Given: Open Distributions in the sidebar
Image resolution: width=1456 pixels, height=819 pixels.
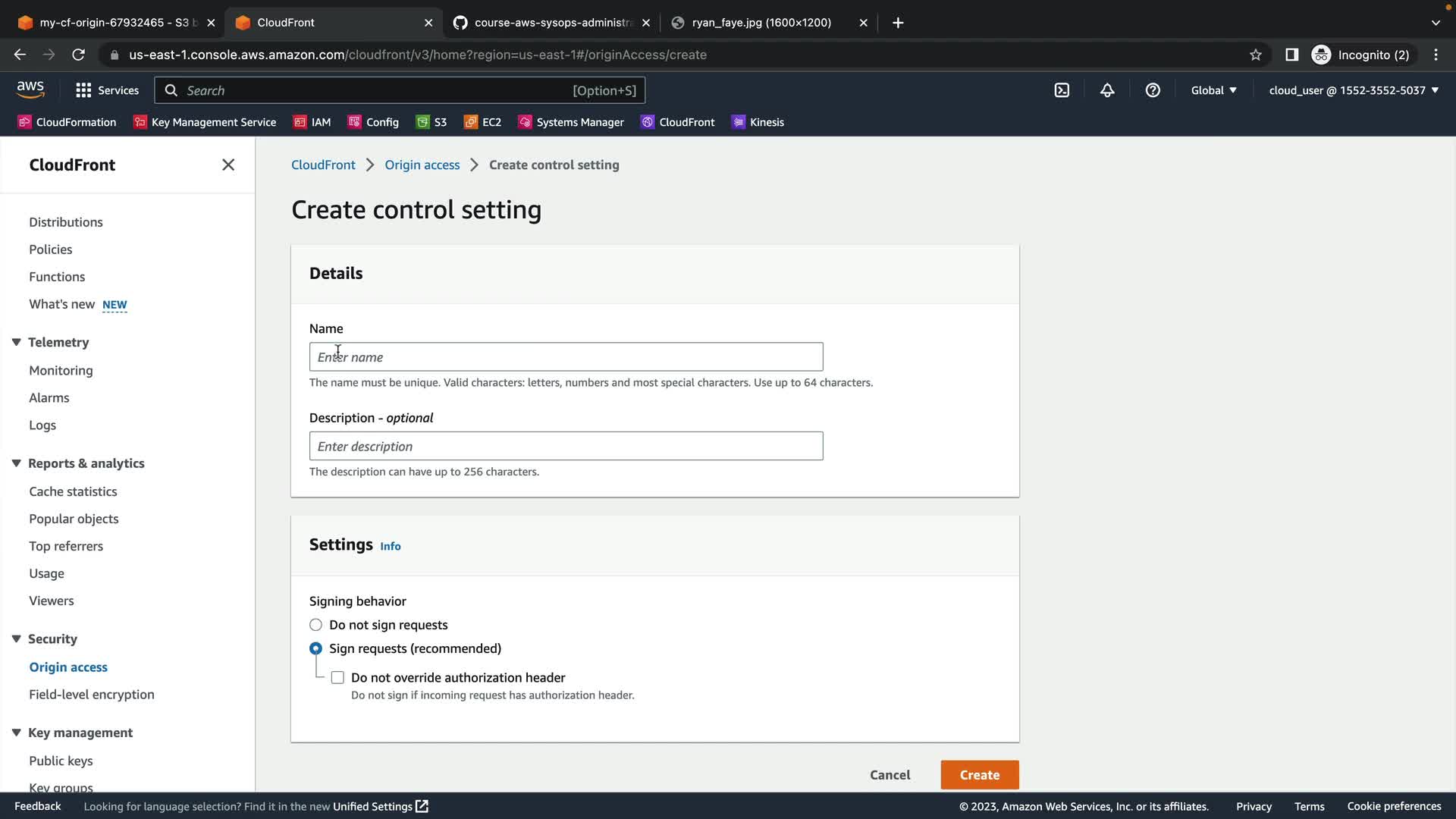Looking at the screenshot, I should [x=66, y=222].
